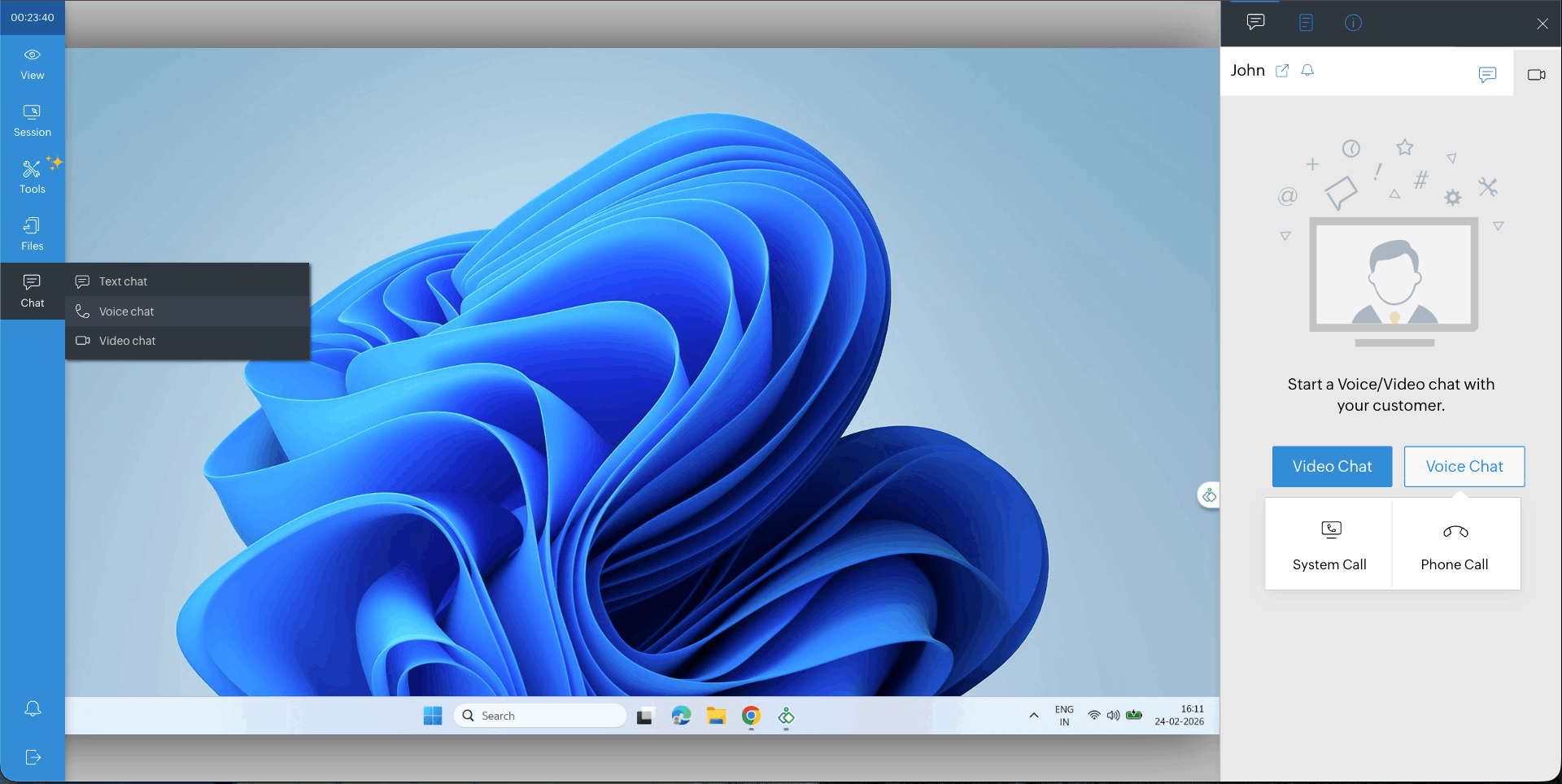Image resolution: width=1562 pixels, height=784 pixels.
Task: Pop out John's chat in new window
Action: (x=1282, y=71)
